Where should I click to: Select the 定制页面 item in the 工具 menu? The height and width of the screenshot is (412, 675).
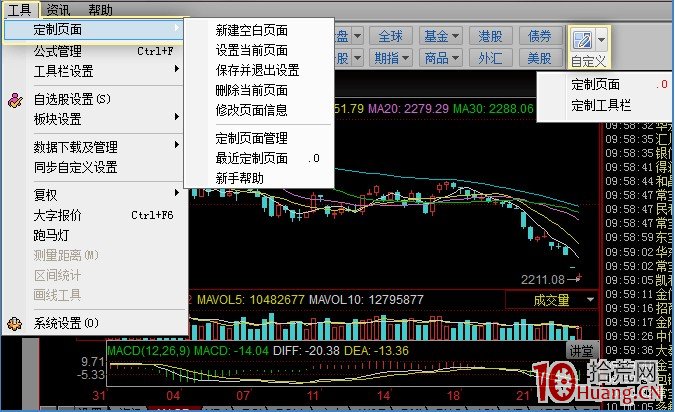pyautogui.click(x=93, y=30)
